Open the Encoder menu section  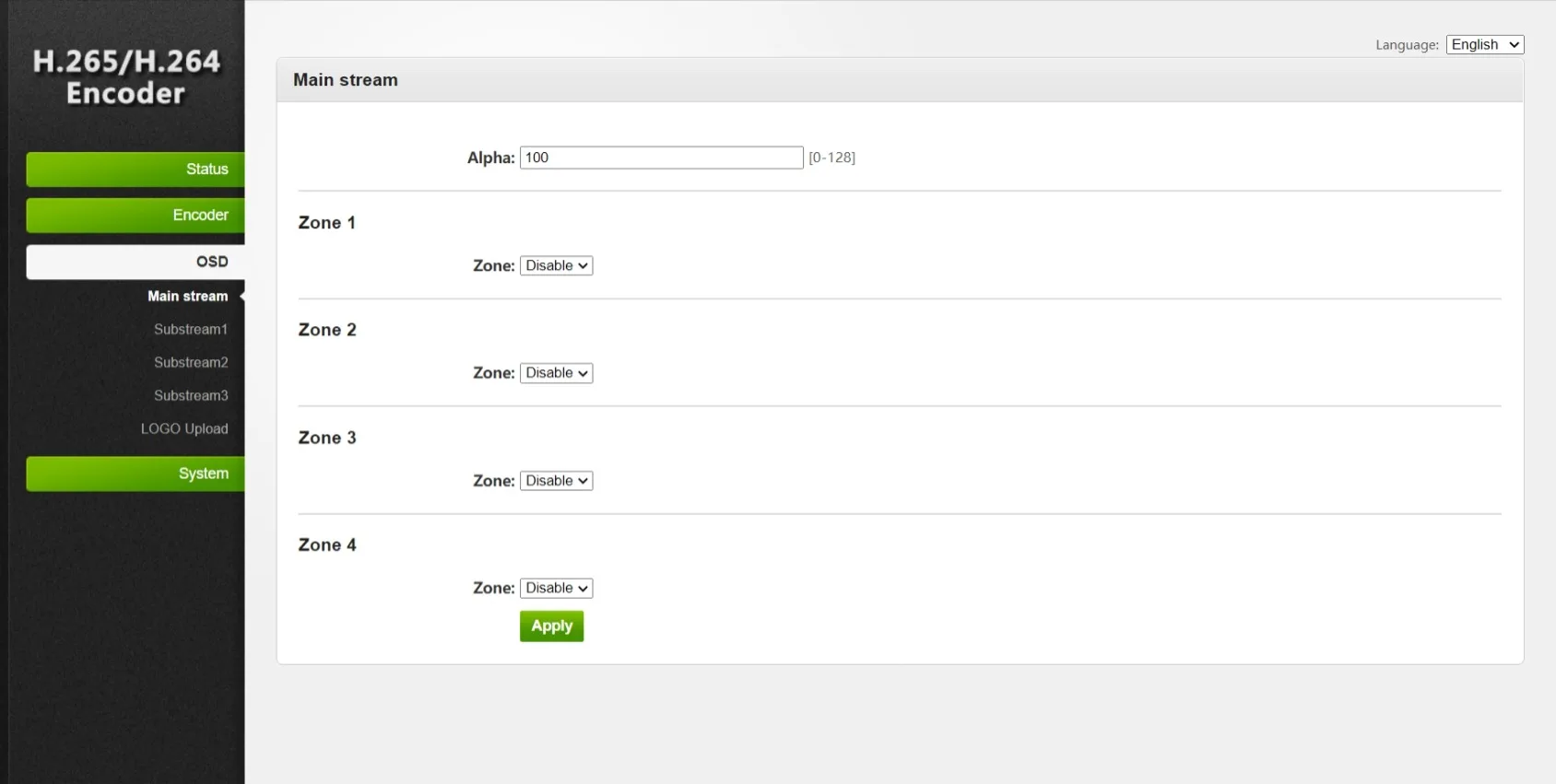pos(136,216)
